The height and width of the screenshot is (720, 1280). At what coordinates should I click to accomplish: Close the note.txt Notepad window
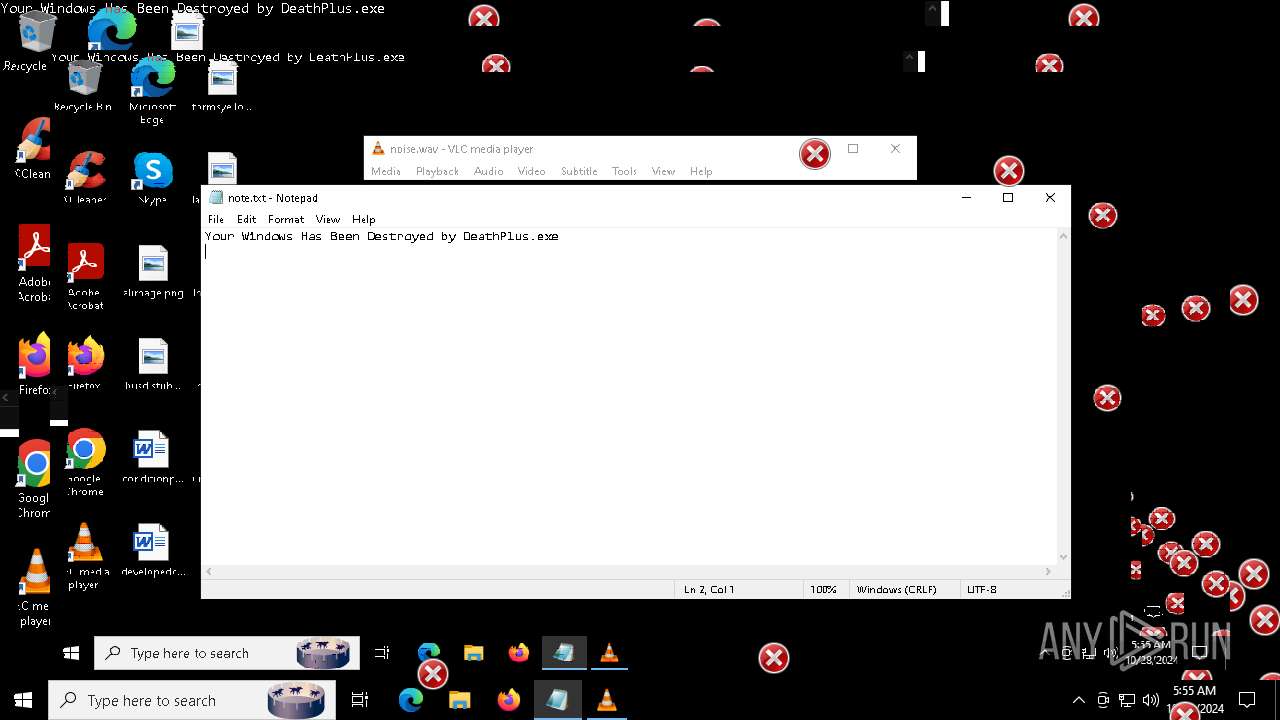(1050, 198)
